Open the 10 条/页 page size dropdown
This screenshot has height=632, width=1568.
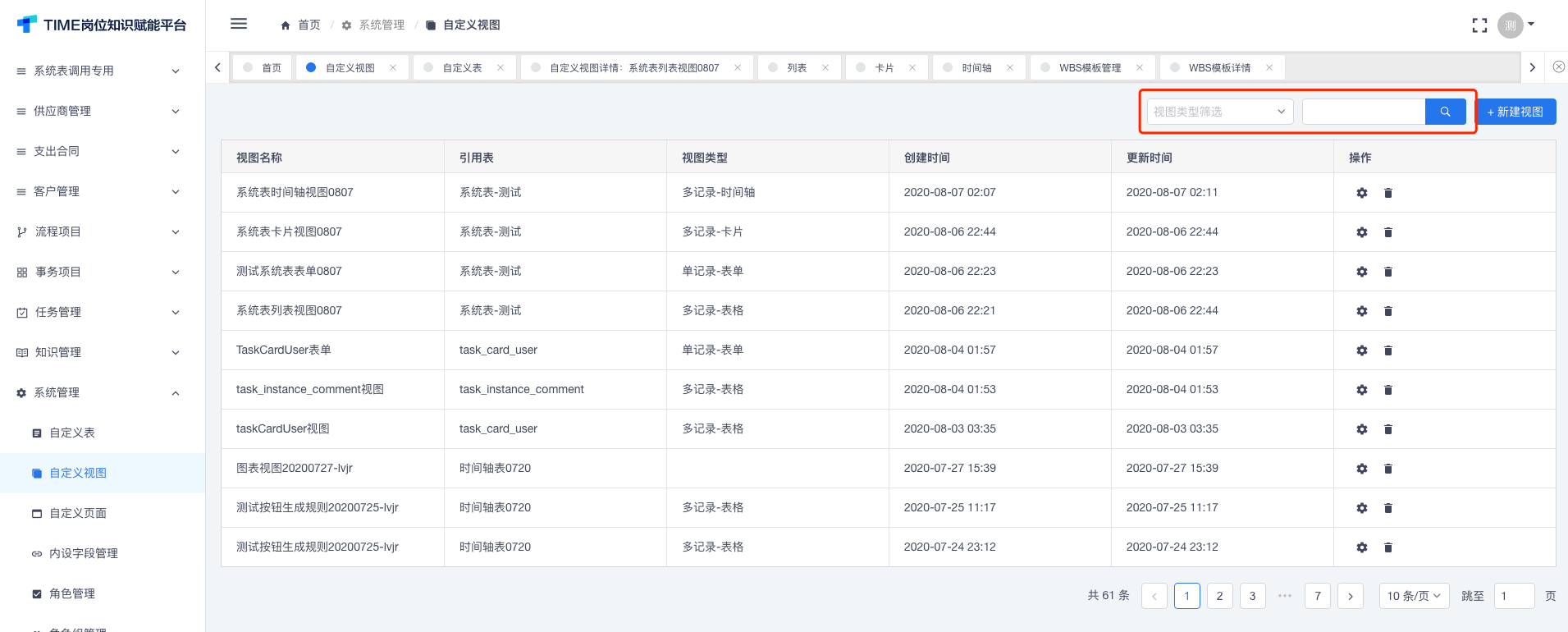coord(1414,596)
